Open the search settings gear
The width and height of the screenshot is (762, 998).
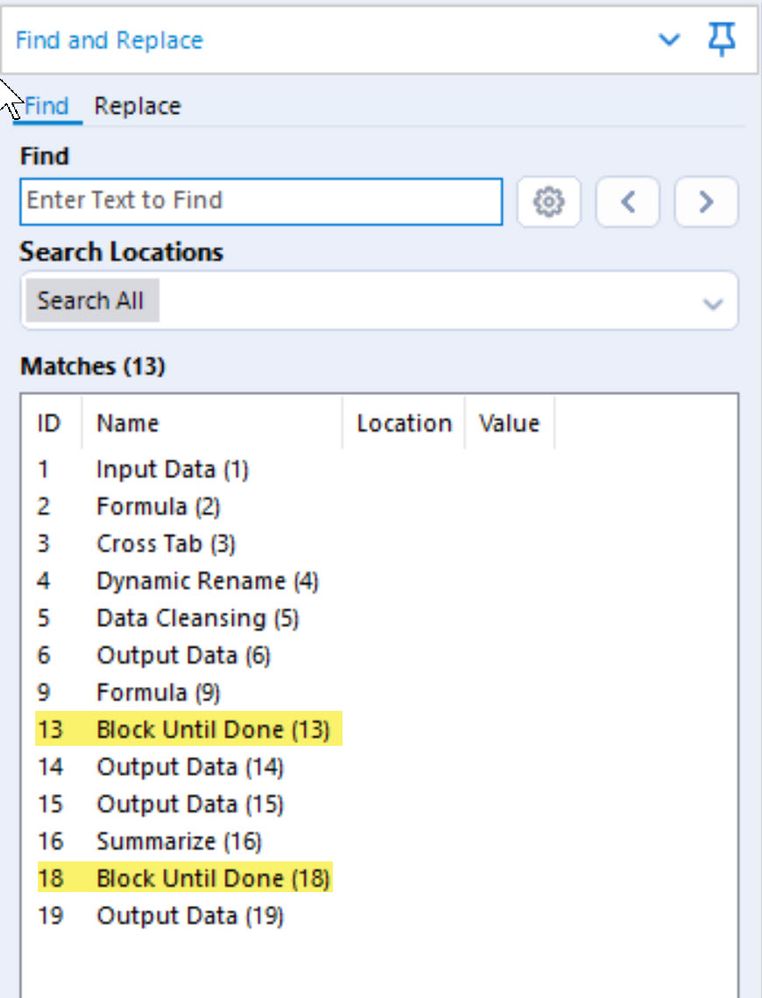[x=548, y=202]
